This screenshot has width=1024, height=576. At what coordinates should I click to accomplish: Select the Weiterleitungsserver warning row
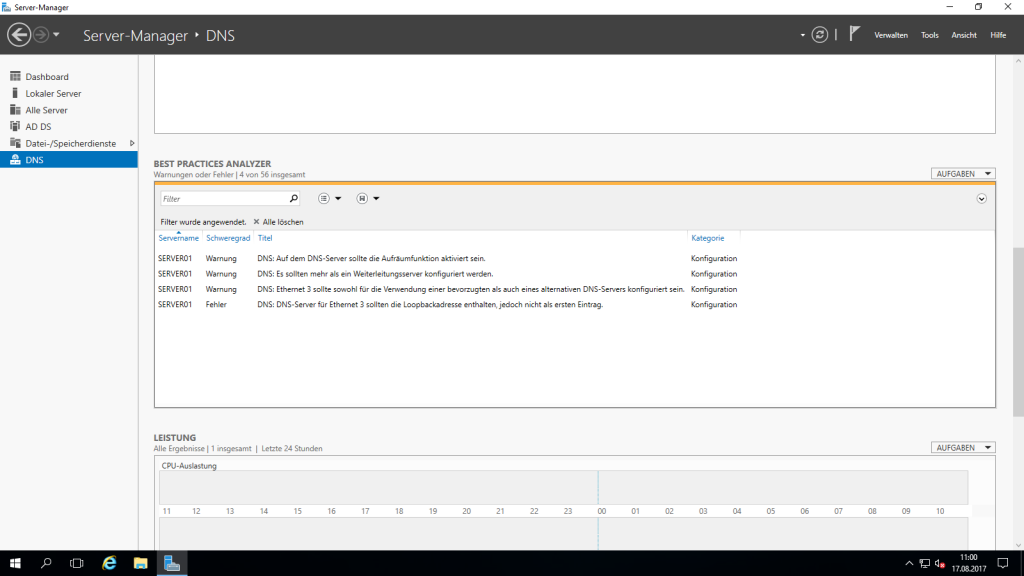[x=575, y=274]
